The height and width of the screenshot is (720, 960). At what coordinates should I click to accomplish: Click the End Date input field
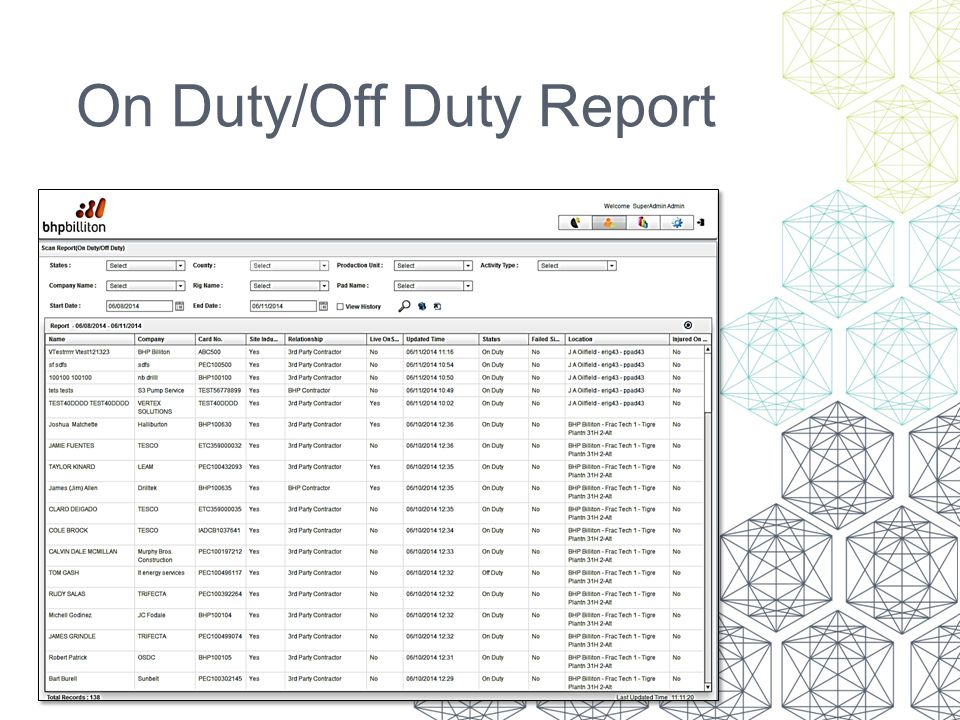283,306
